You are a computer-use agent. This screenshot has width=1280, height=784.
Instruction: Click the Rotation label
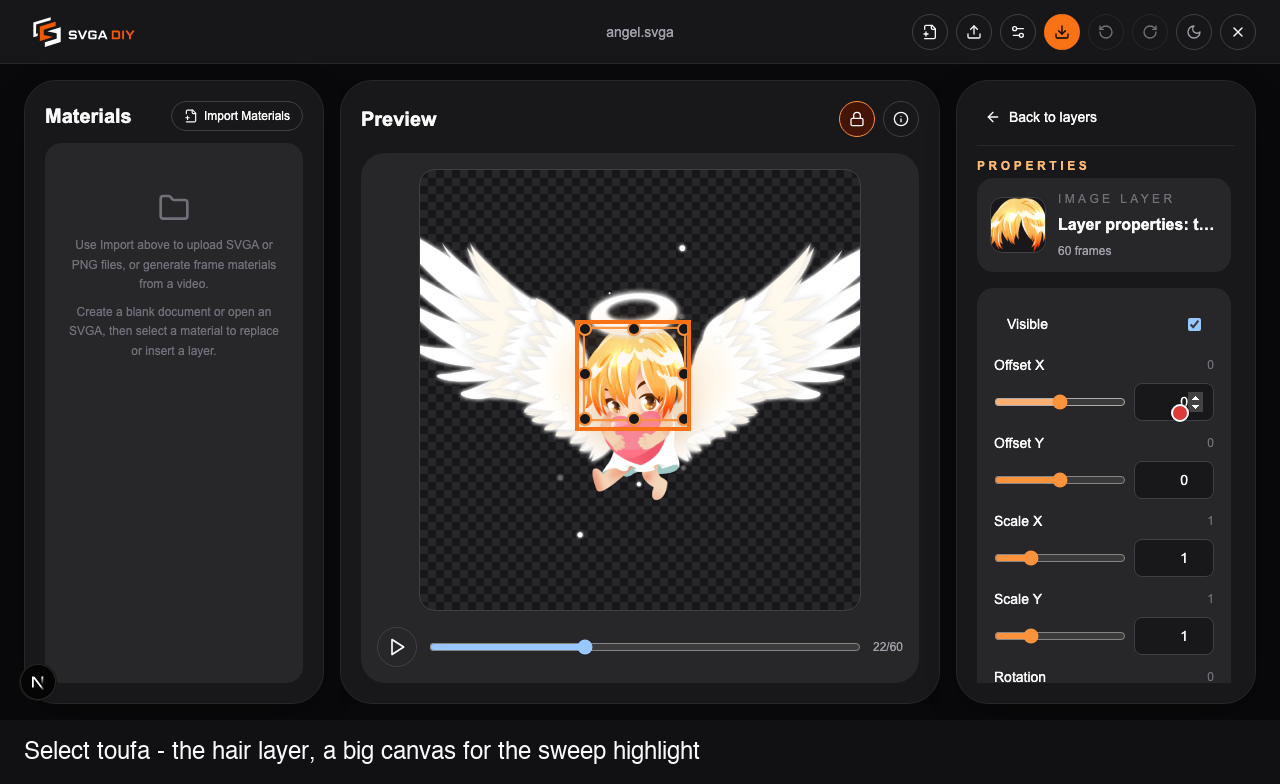coord(1020,677)
